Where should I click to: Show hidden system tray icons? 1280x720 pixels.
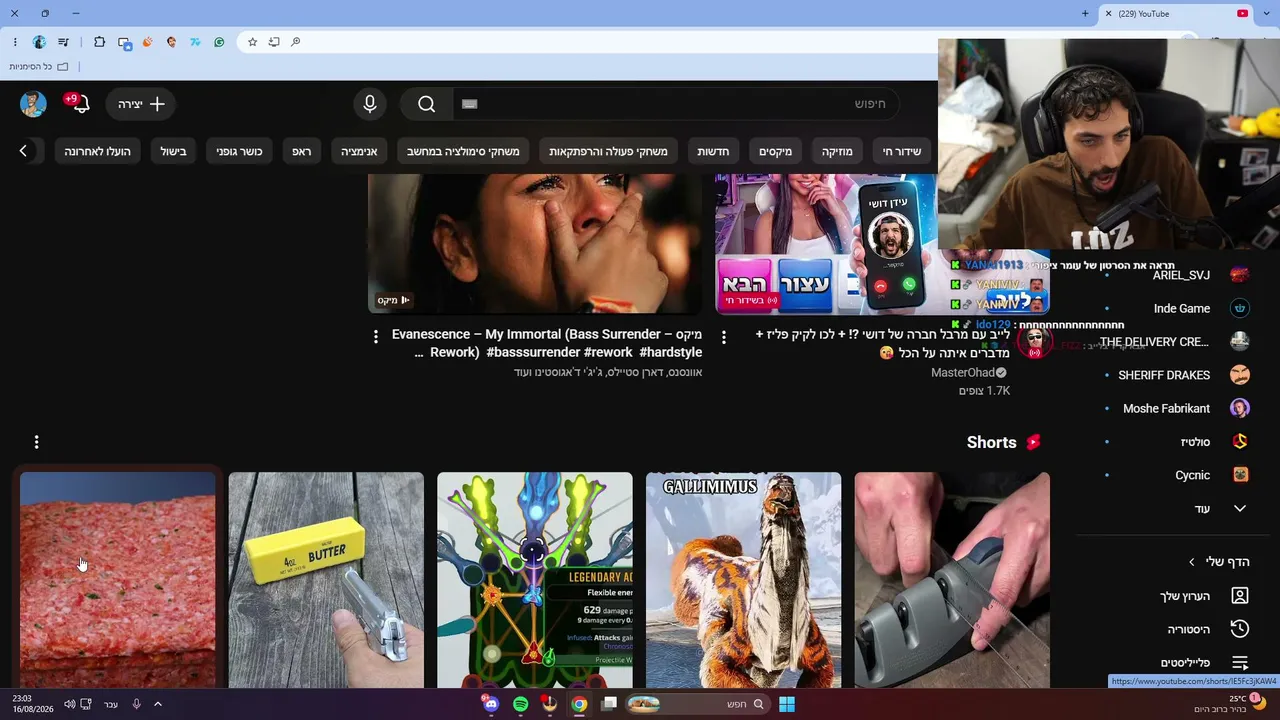point(157,704)
